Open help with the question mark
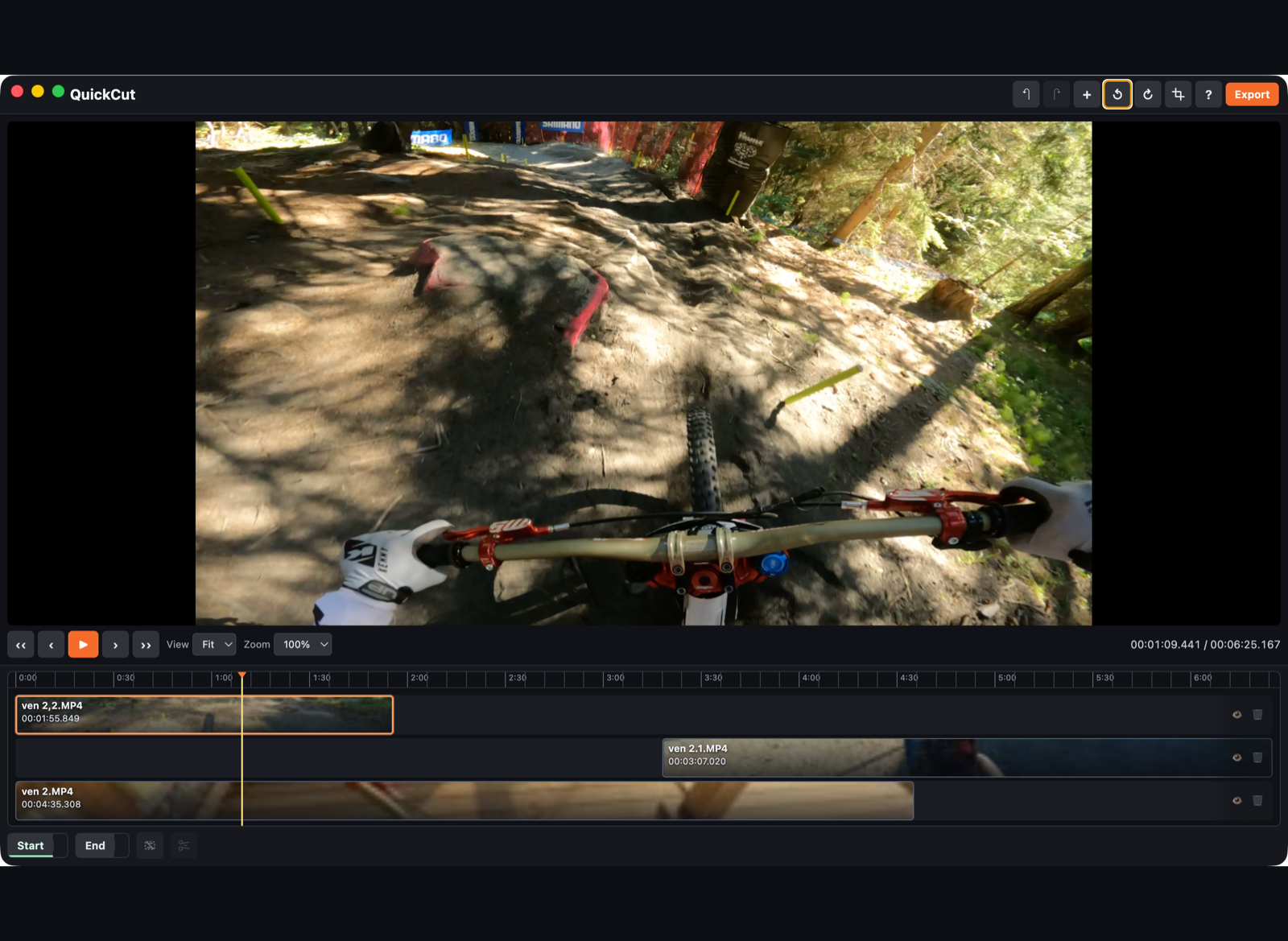 [1208, 94]
